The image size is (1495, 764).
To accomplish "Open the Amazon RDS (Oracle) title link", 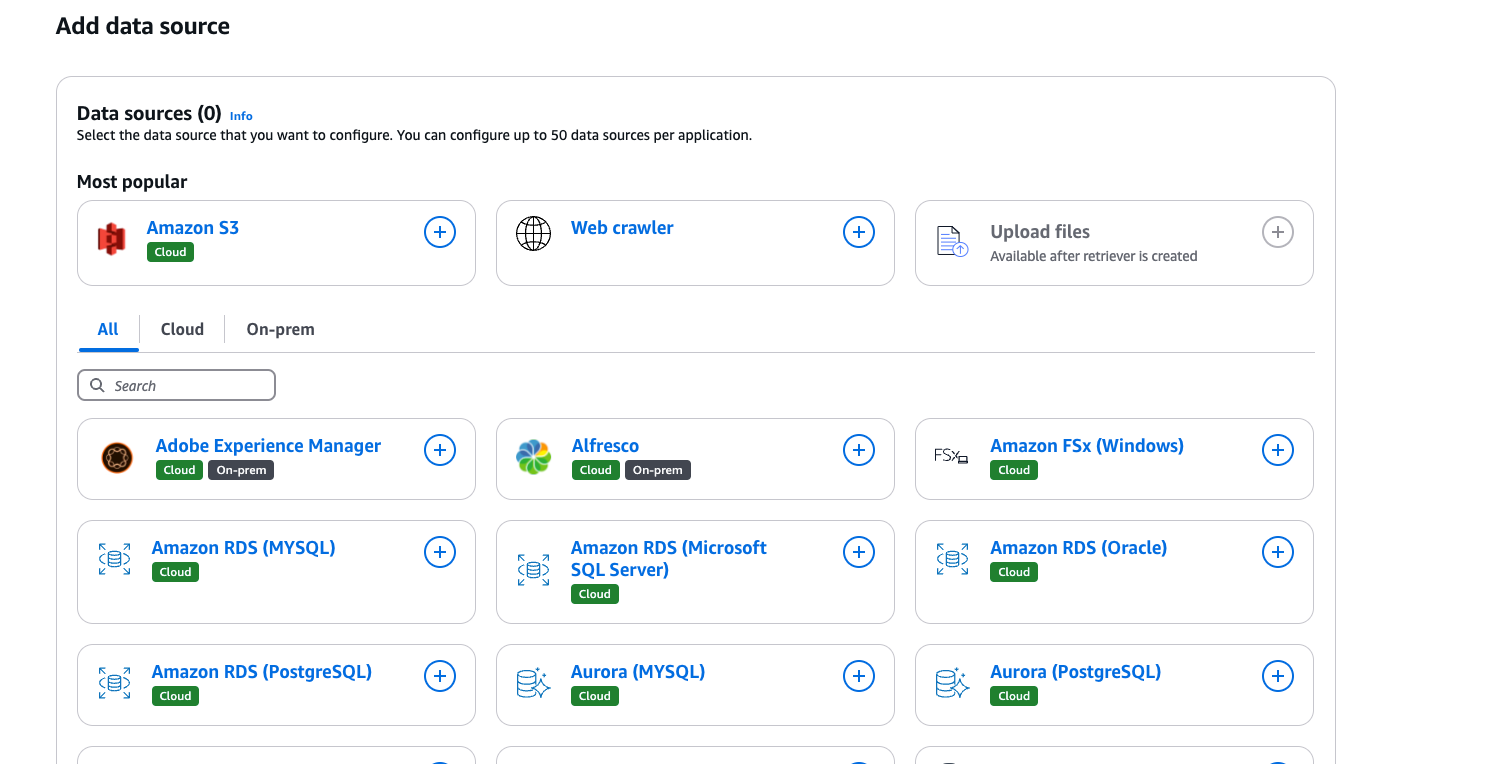I will 1079,548.
